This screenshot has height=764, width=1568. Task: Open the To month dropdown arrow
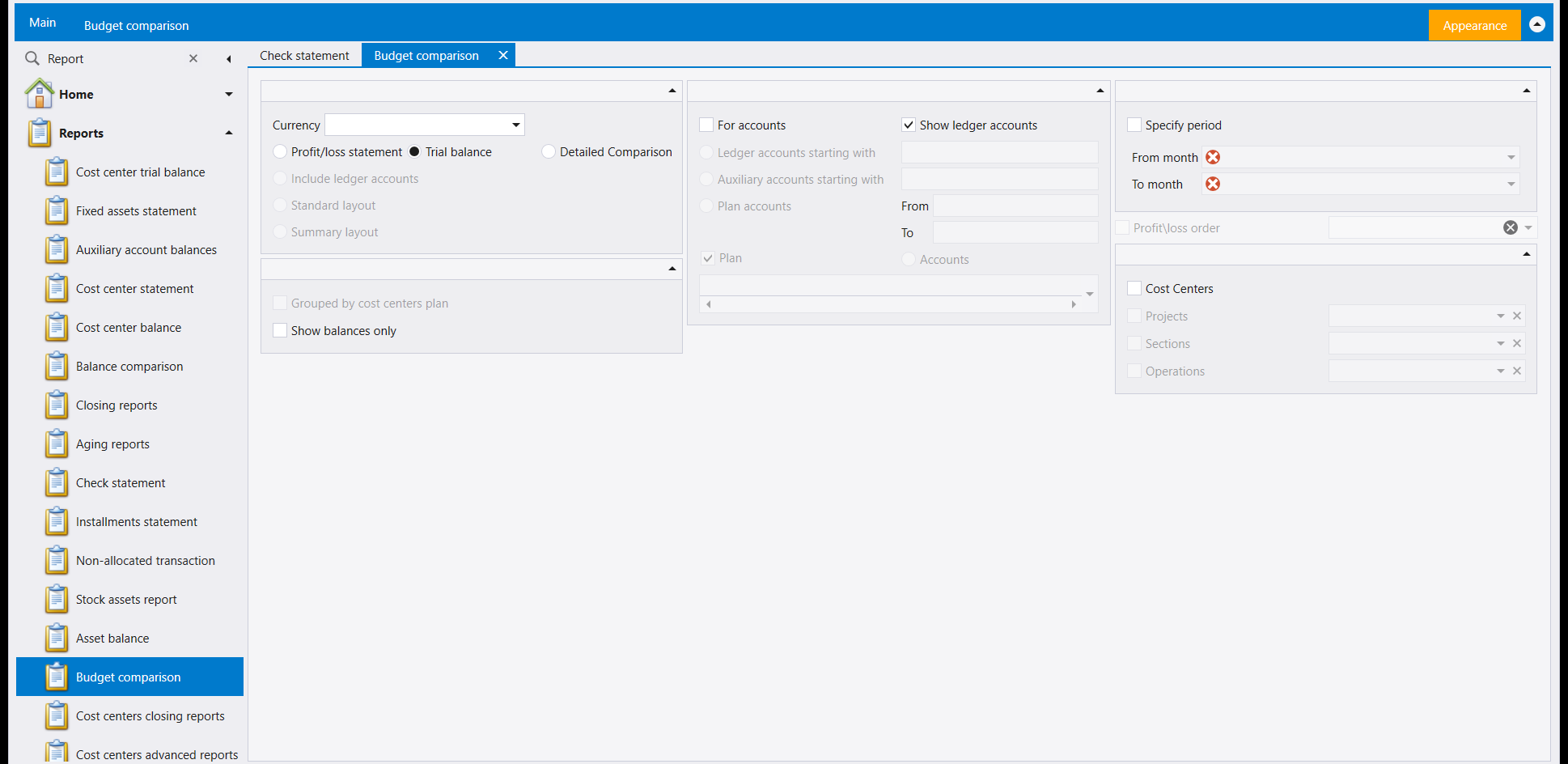coord(1511,184)
